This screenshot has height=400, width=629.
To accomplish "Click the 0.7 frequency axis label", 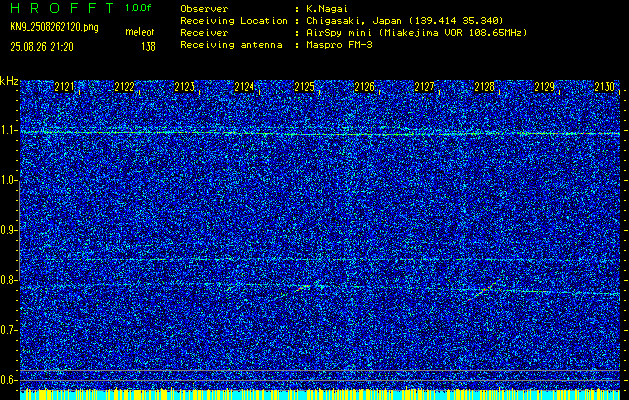I will [7, 330].
